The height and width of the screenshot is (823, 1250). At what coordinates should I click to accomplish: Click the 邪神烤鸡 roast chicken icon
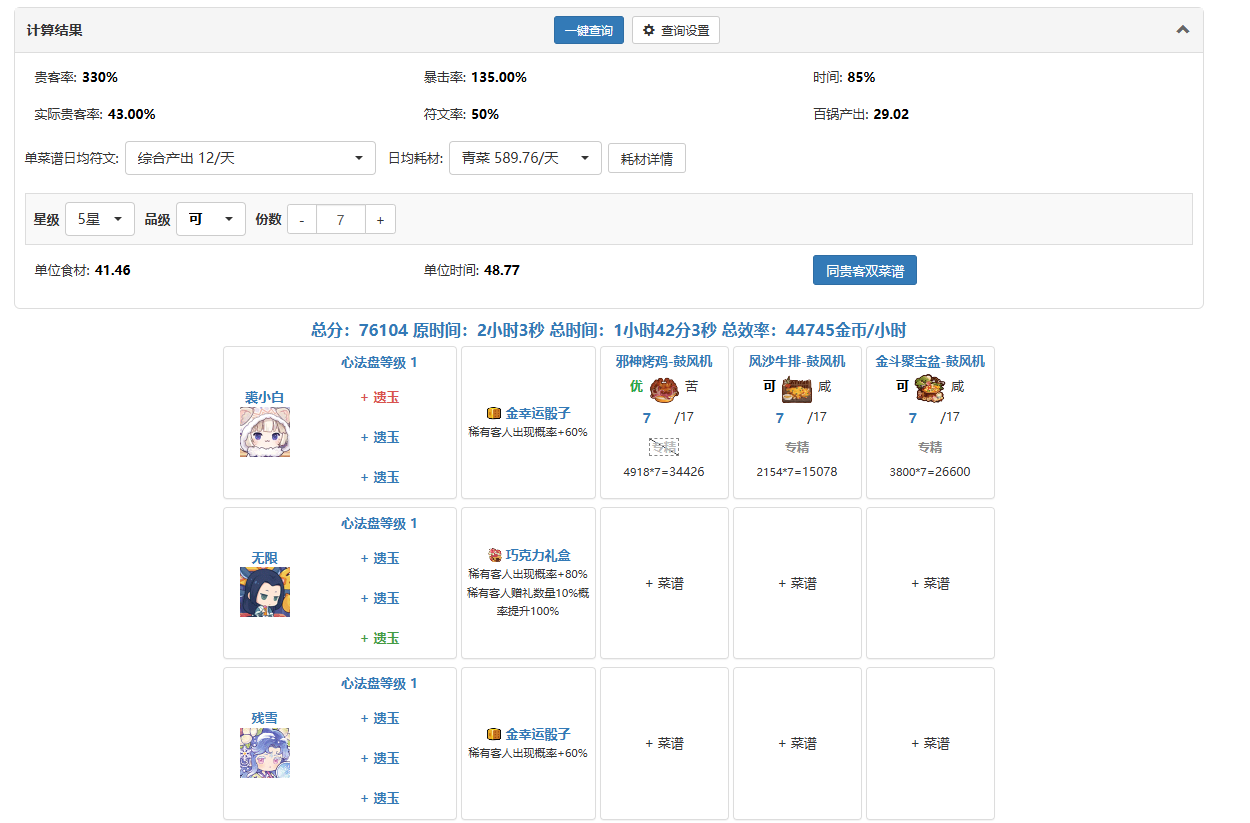(x=664, y=388)
